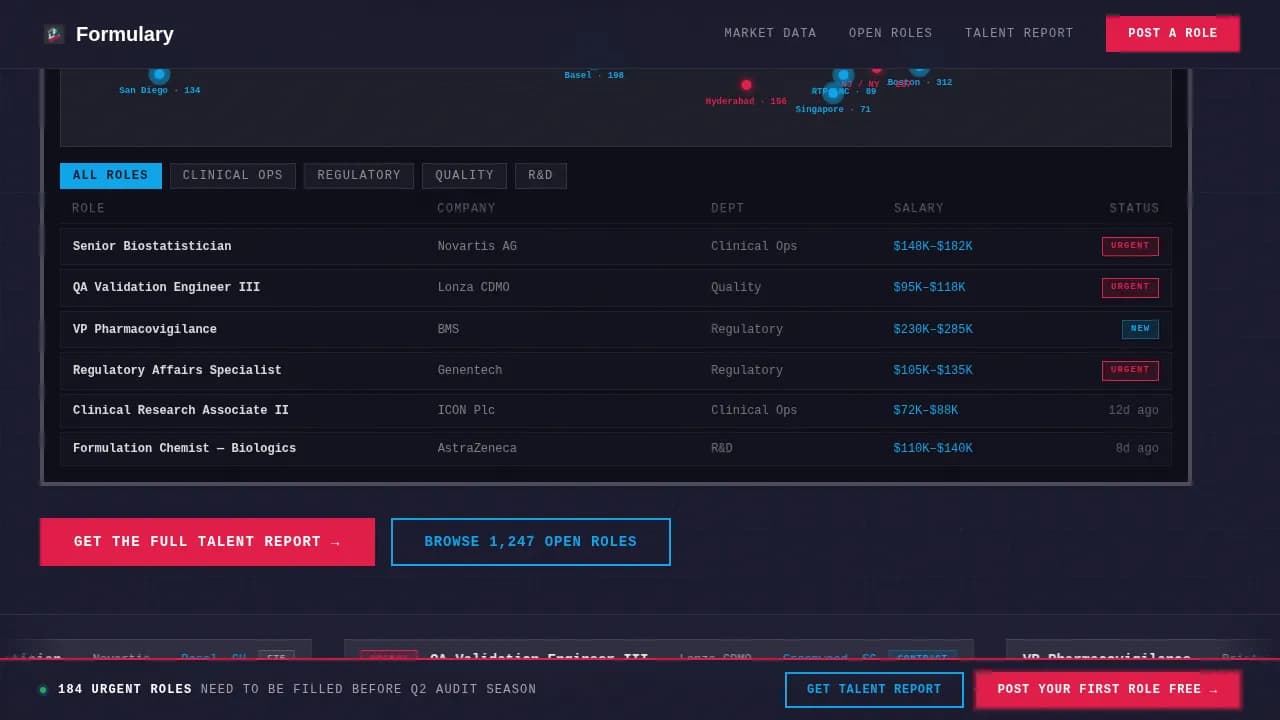The image size is (1280, 720).
Task: Click the Urgent badge on Senior Biostatistician
Action: (1130, 246)
